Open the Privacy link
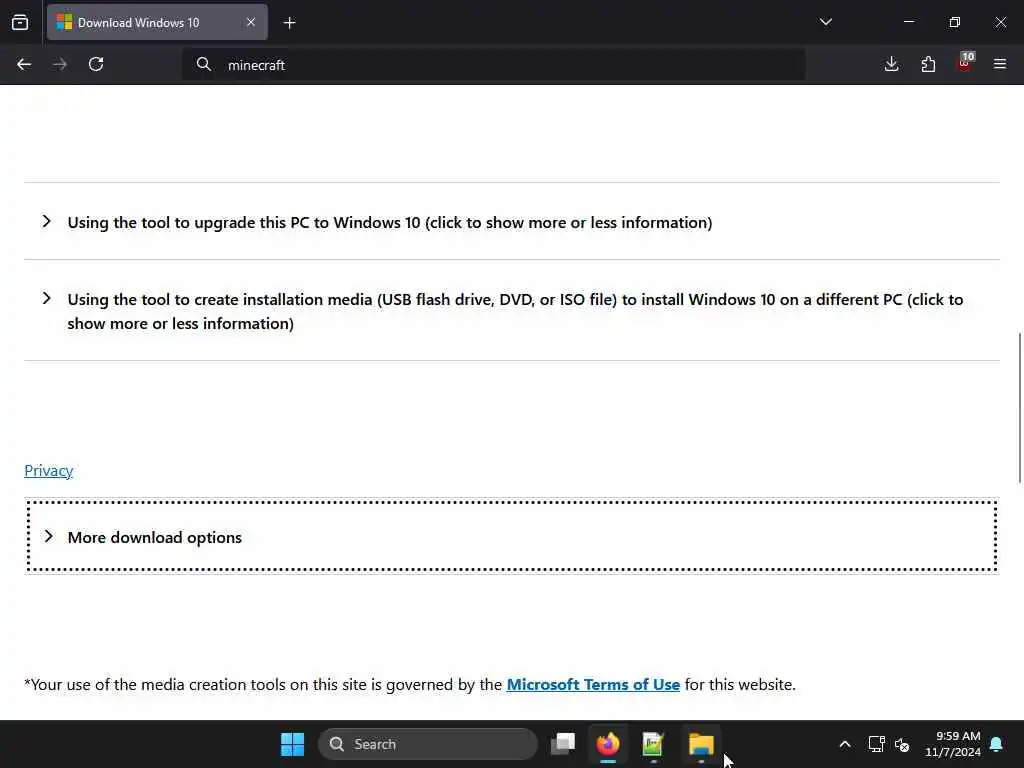 click(x=48, y=470)
